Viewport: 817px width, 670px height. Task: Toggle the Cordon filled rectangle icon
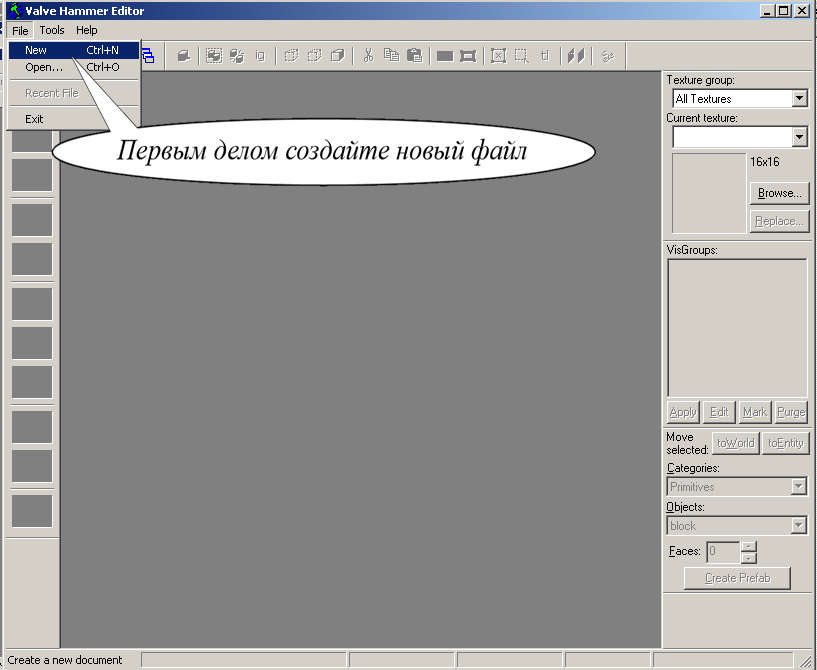coord(445,56)
